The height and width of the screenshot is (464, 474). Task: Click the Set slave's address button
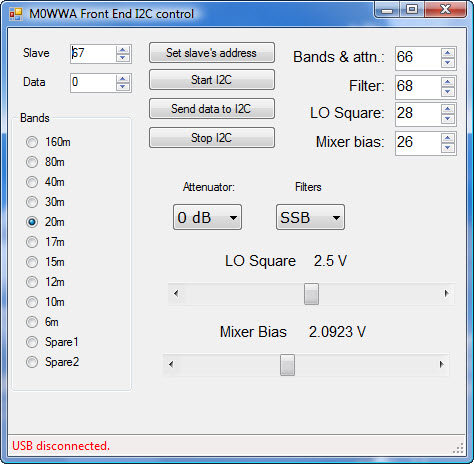(x=212, y=53)
